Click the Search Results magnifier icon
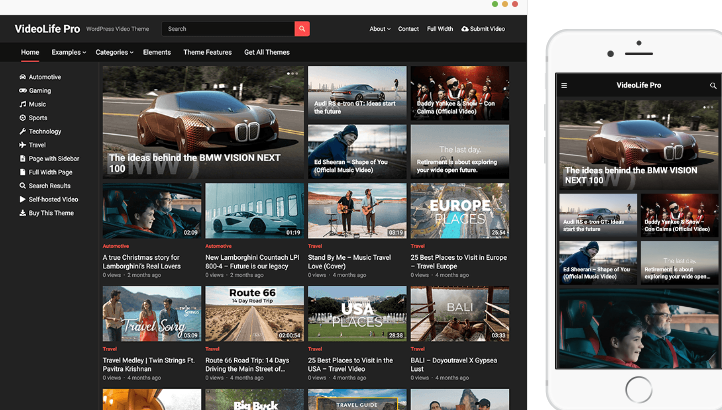The image size is (722, 410). pos(23,186)
